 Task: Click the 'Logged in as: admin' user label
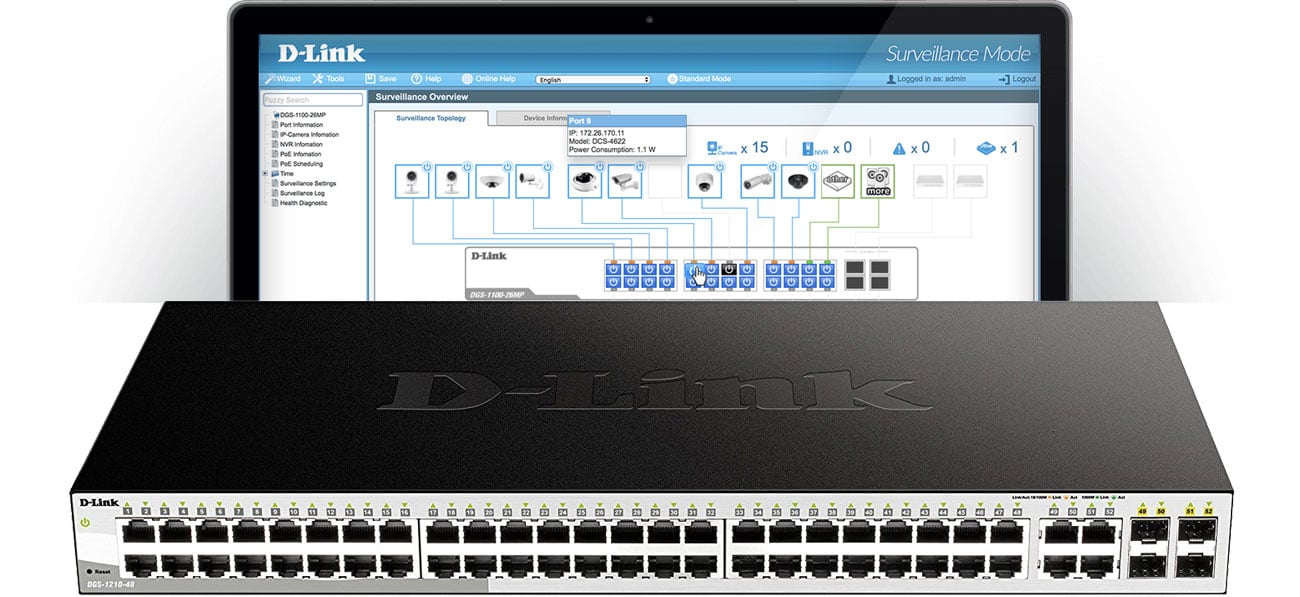tap(926, 79)
